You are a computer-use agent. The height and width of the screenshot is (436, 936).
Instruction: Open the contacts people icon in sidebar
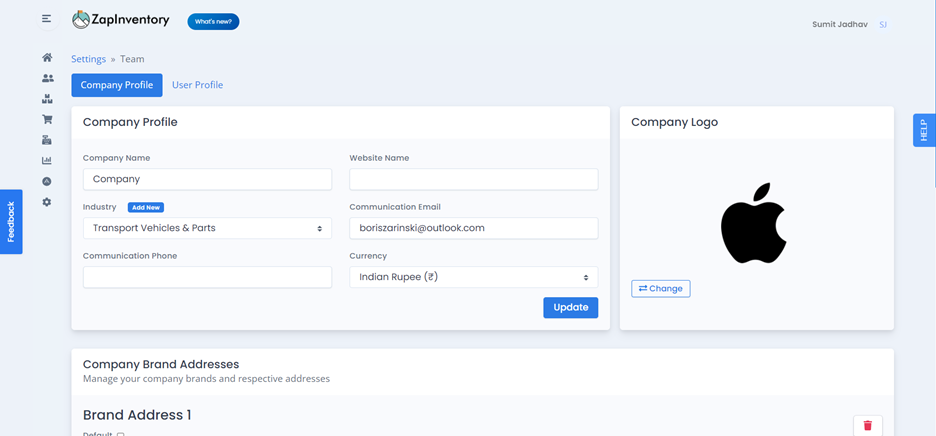click(x=47, y=78)
